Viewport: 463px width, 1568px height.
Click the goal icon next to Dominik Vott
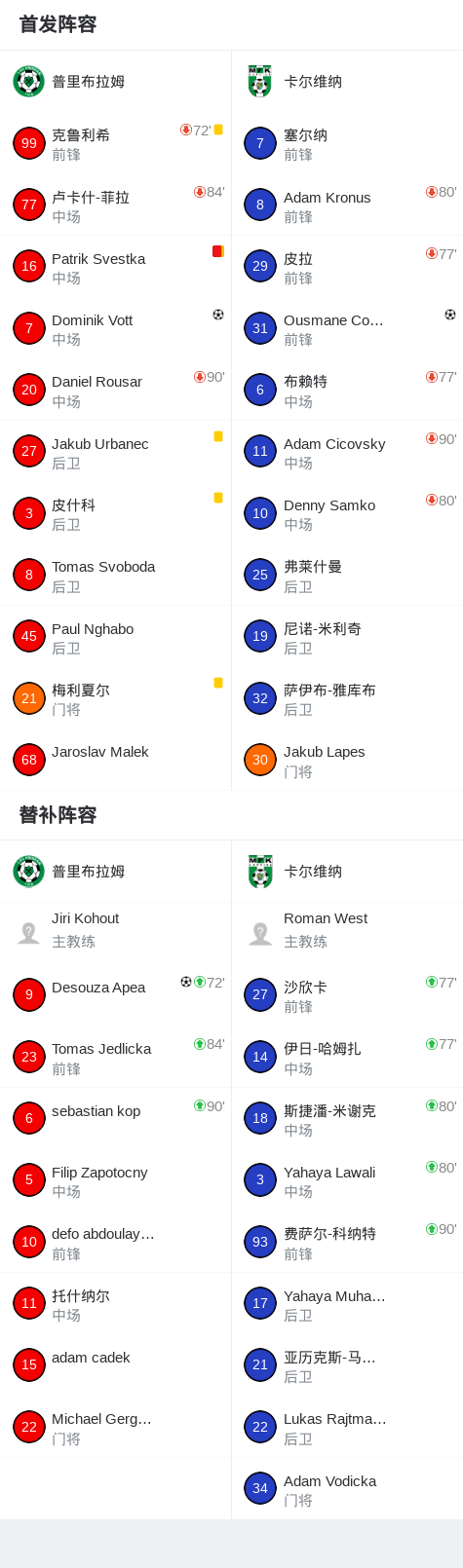[218, 314]
